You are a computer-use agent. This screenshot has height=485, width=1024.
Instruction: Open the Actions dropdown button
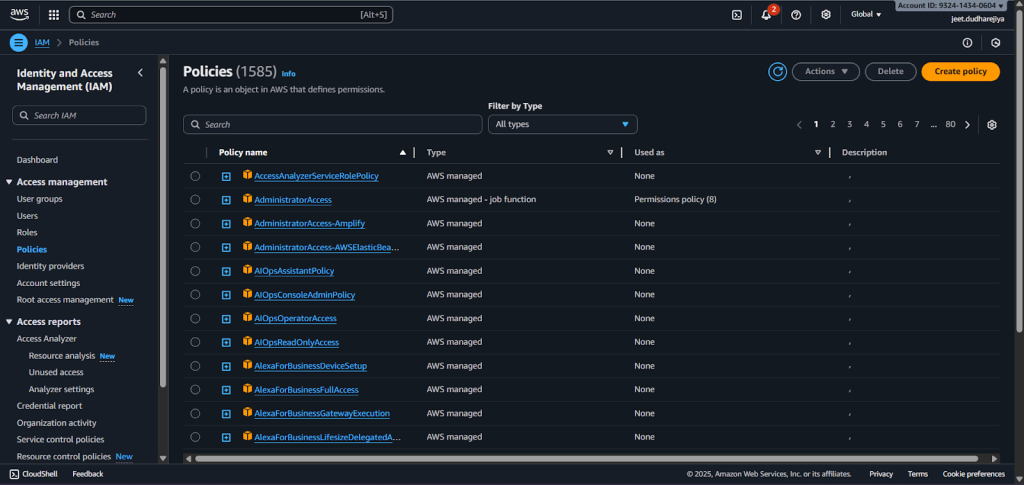pos(825,72)
